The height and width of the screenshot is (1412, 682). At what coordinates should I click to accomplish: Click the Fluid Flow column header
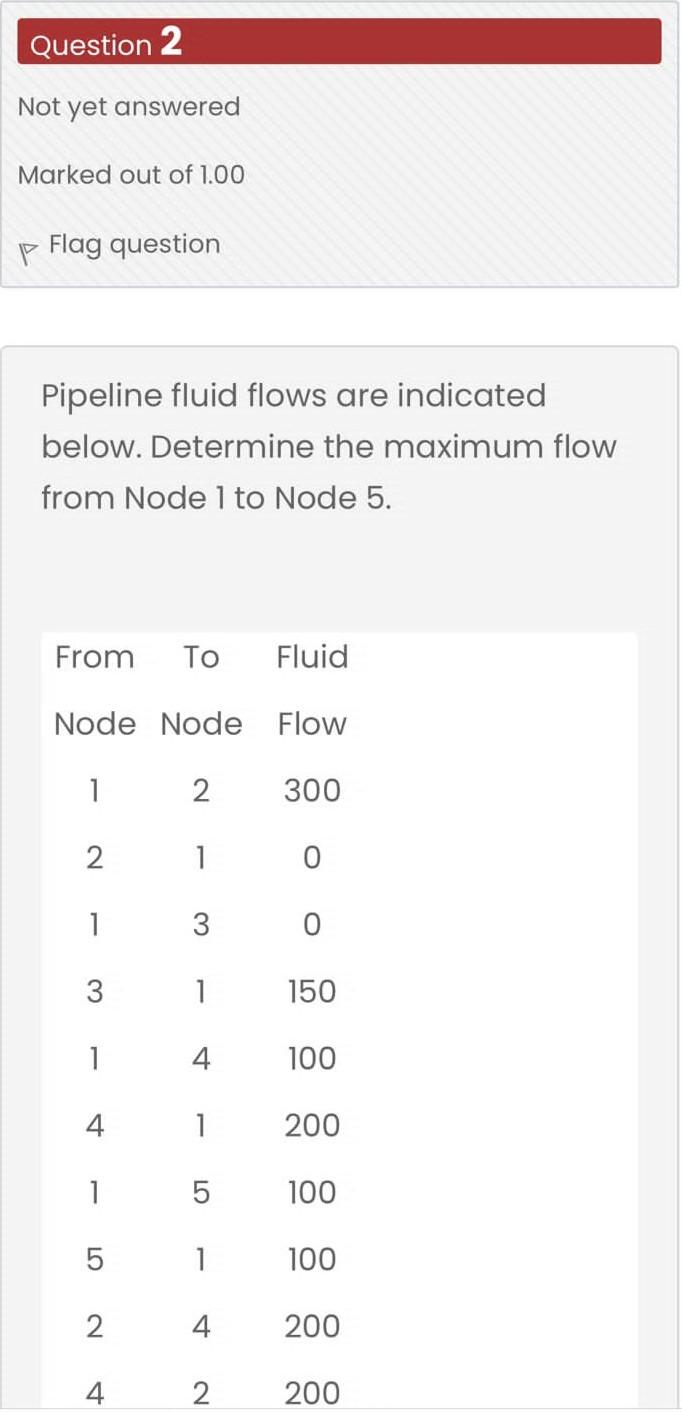coord(312,690)
